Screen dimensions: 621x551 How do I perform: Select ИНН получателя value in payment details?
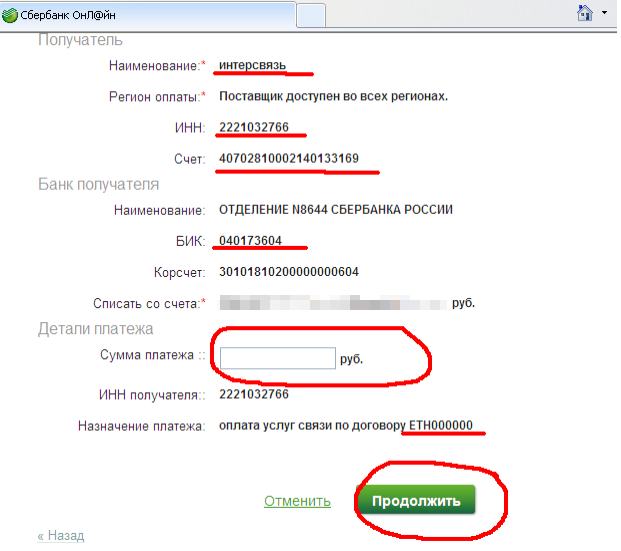[x=254, y=394]
